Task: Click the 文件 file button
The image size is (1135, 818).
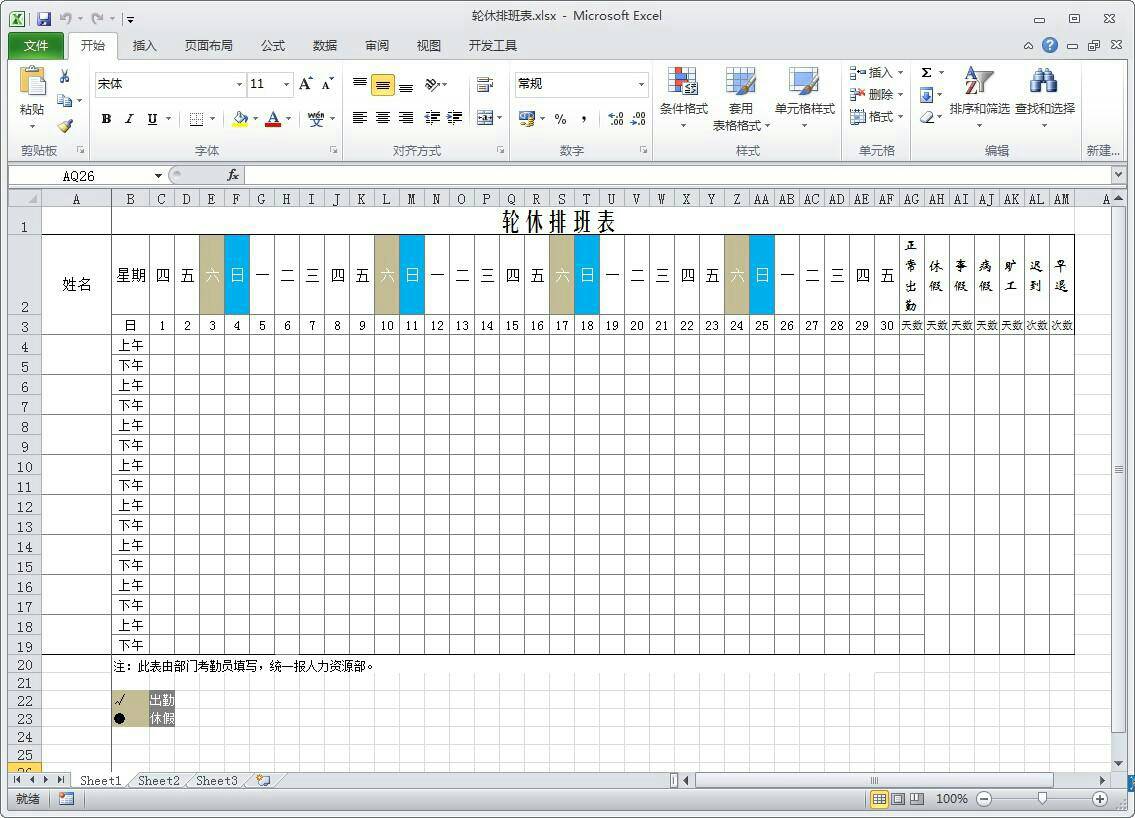Action: pyautogui.click(x=36, y=45)
